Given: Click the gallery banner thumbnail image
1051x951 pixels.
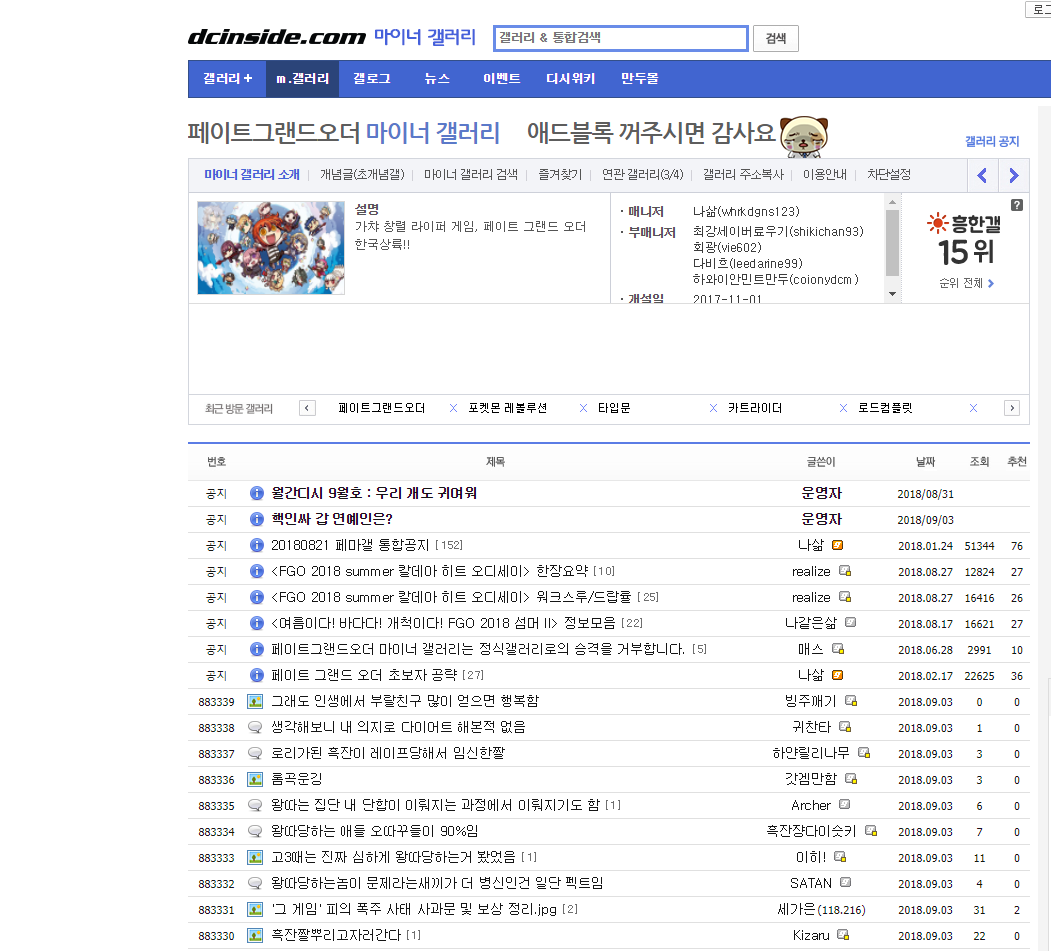Looking at the screenshot, I should 270,247.
